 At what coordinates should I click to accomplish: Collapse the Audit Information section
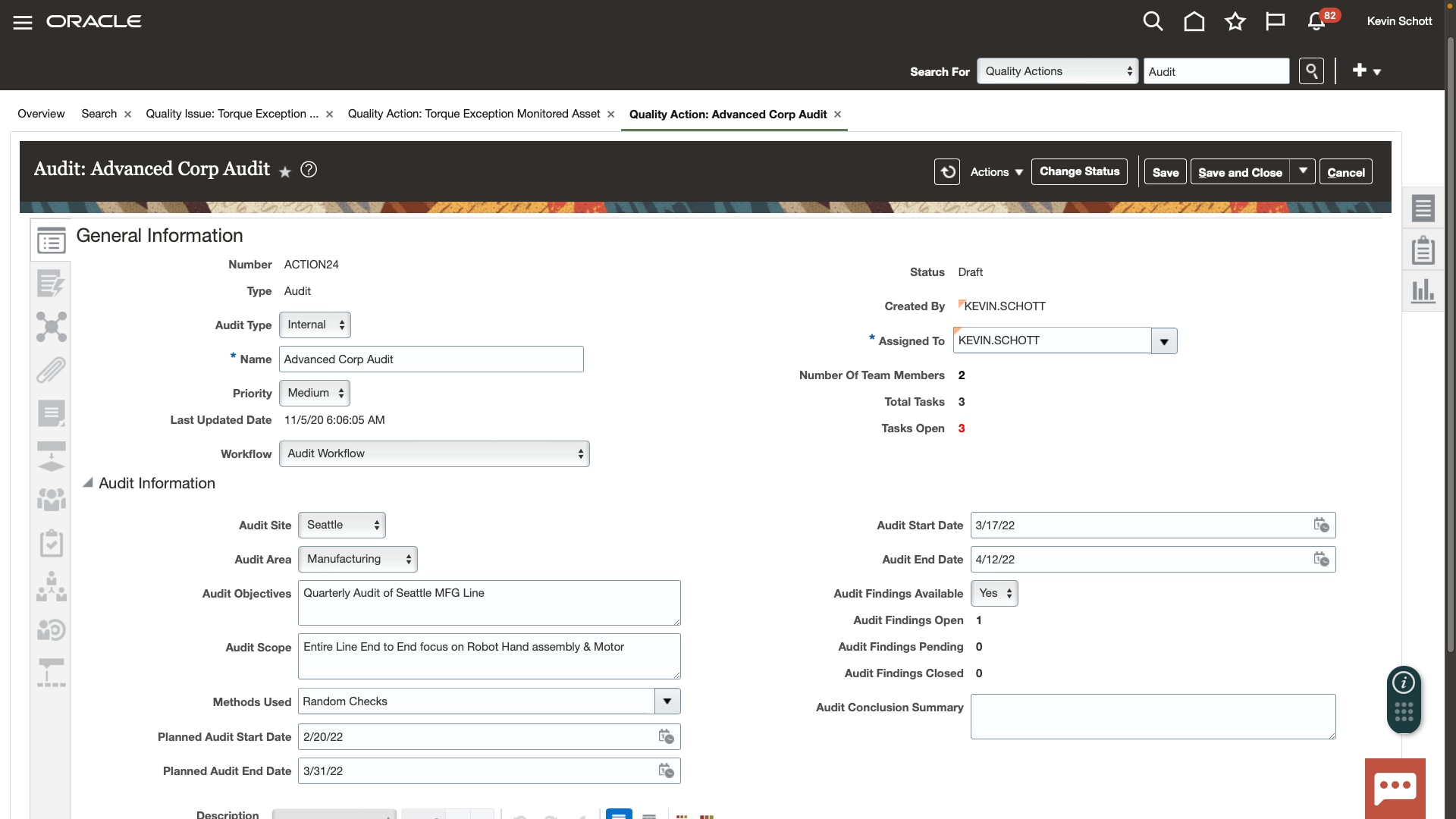88,483
